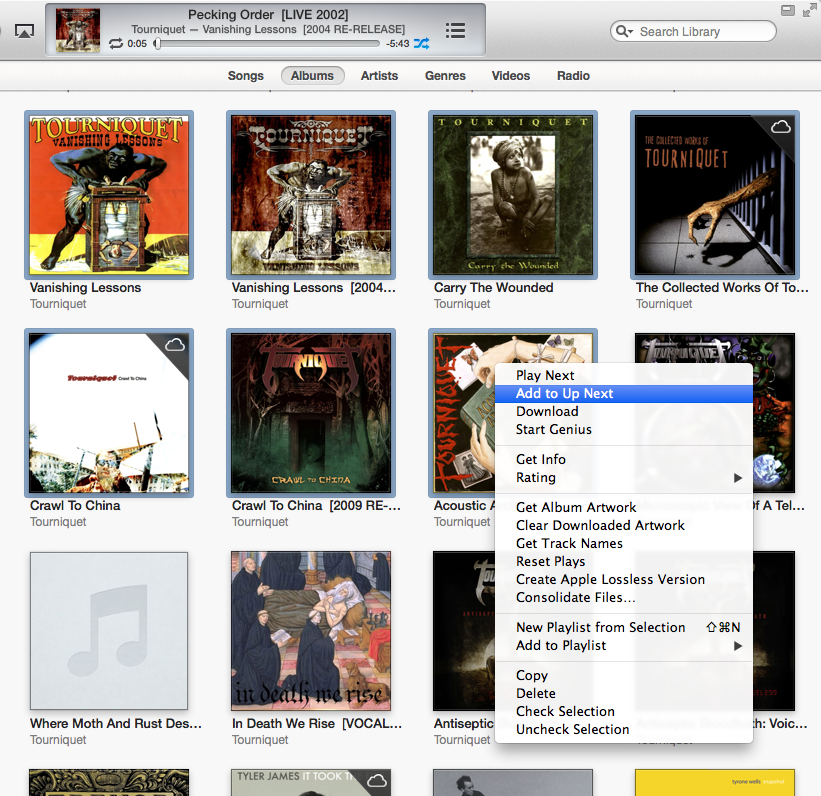Click cloud icon on Collected Works album
The width and height of the screenshot is (821, 796).
click(781, 127)
